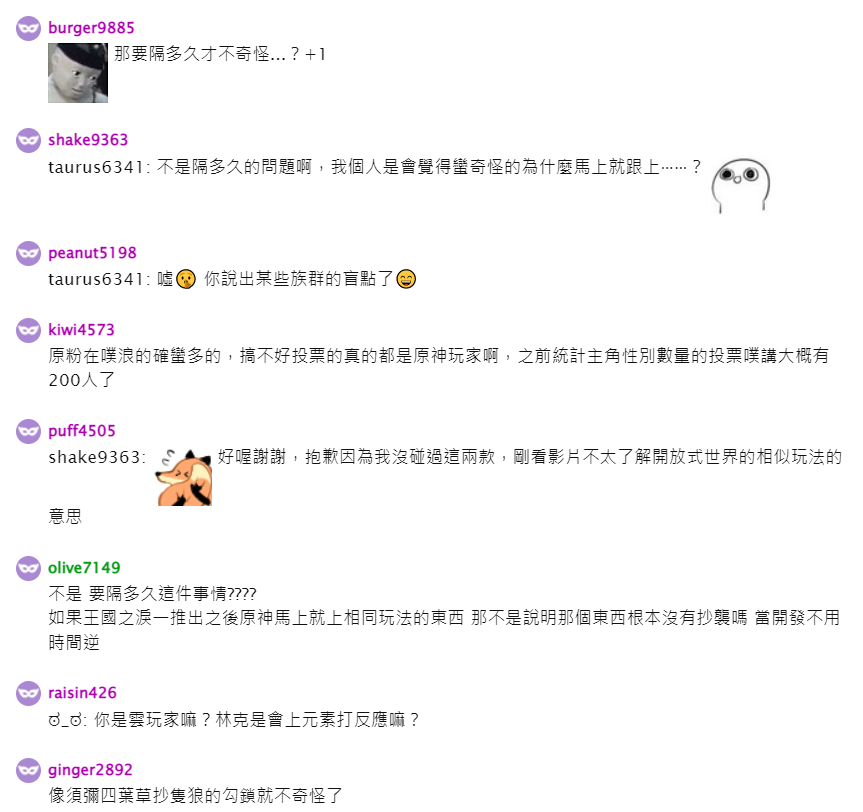Open the peanut5198 username link

[x=92, y=253]
